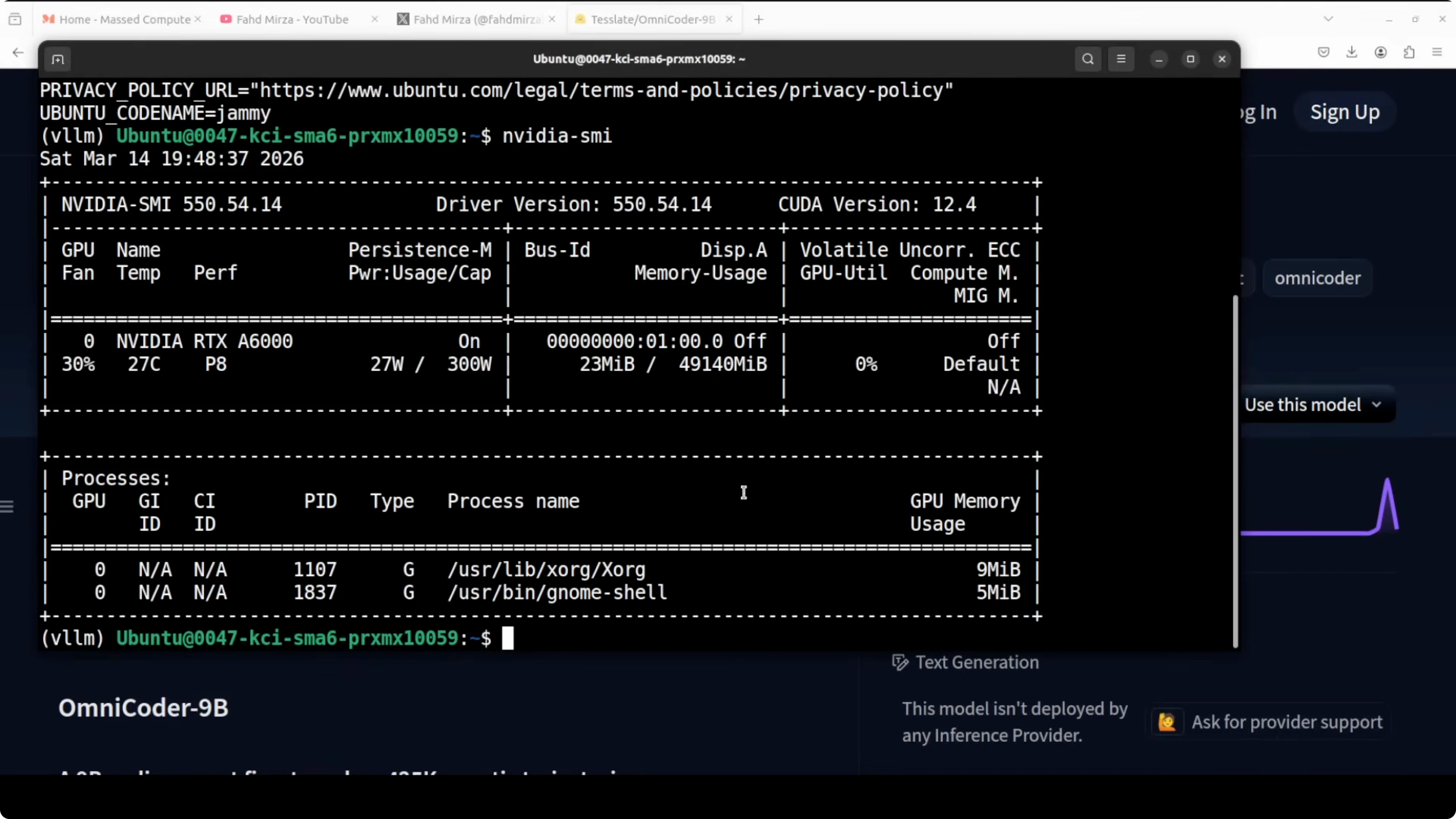The width and height of the screenshot is (1456, 819).
Task: Click the Pocket save icon
Action: (1323, 53)
